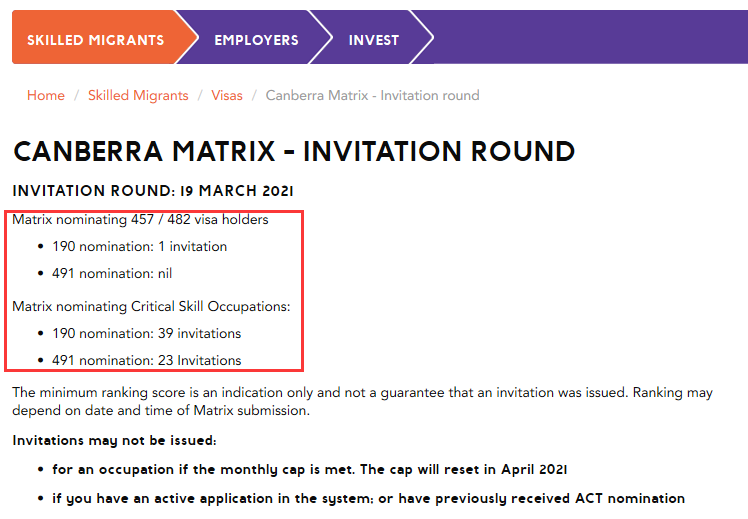Select the Invest navigation tab
This screenshot has height=519, width=748.
[x=373, y=40]
